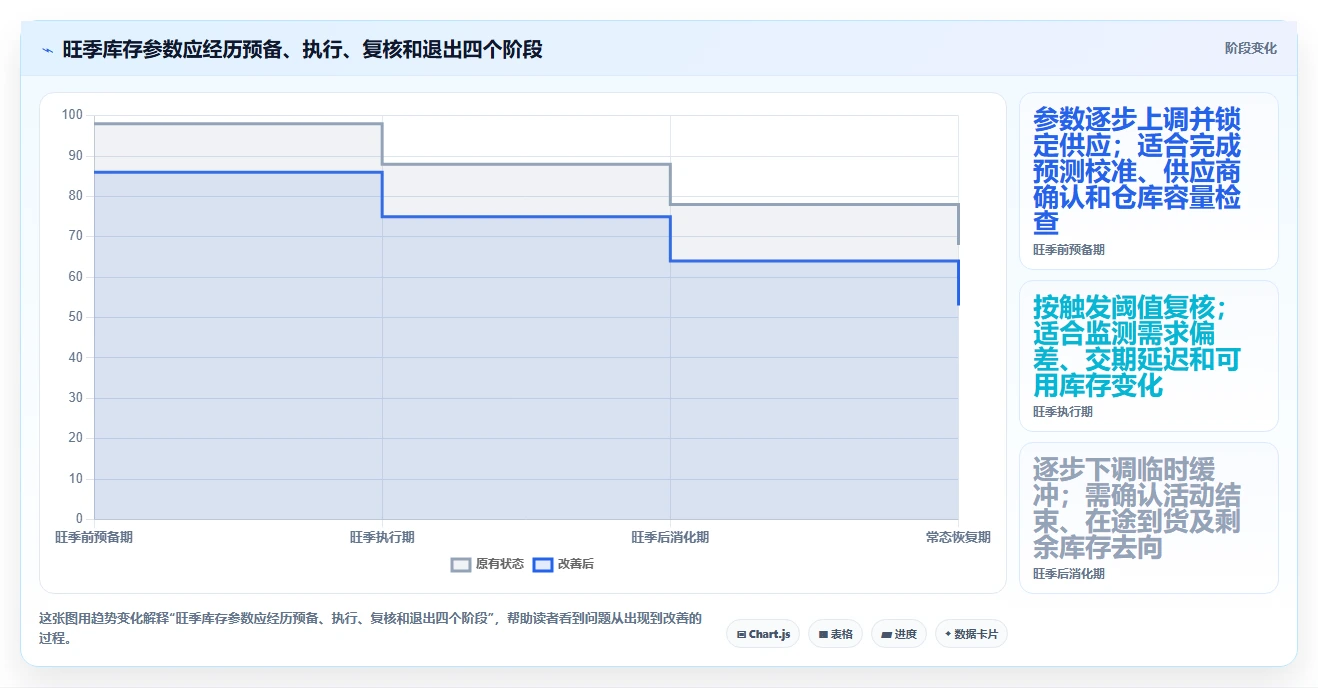
Task: Click the chart title 旺季库存参数应经历预备
Action: pyautogui.click(x=303, y=49)
